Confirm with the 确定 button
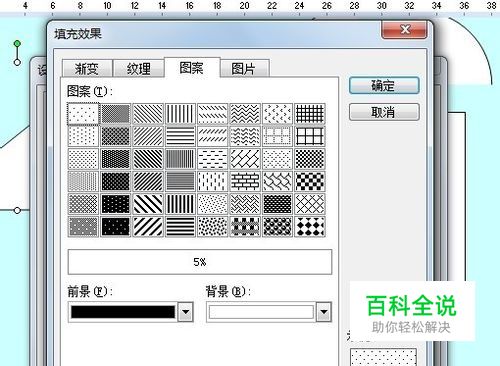 384,86
